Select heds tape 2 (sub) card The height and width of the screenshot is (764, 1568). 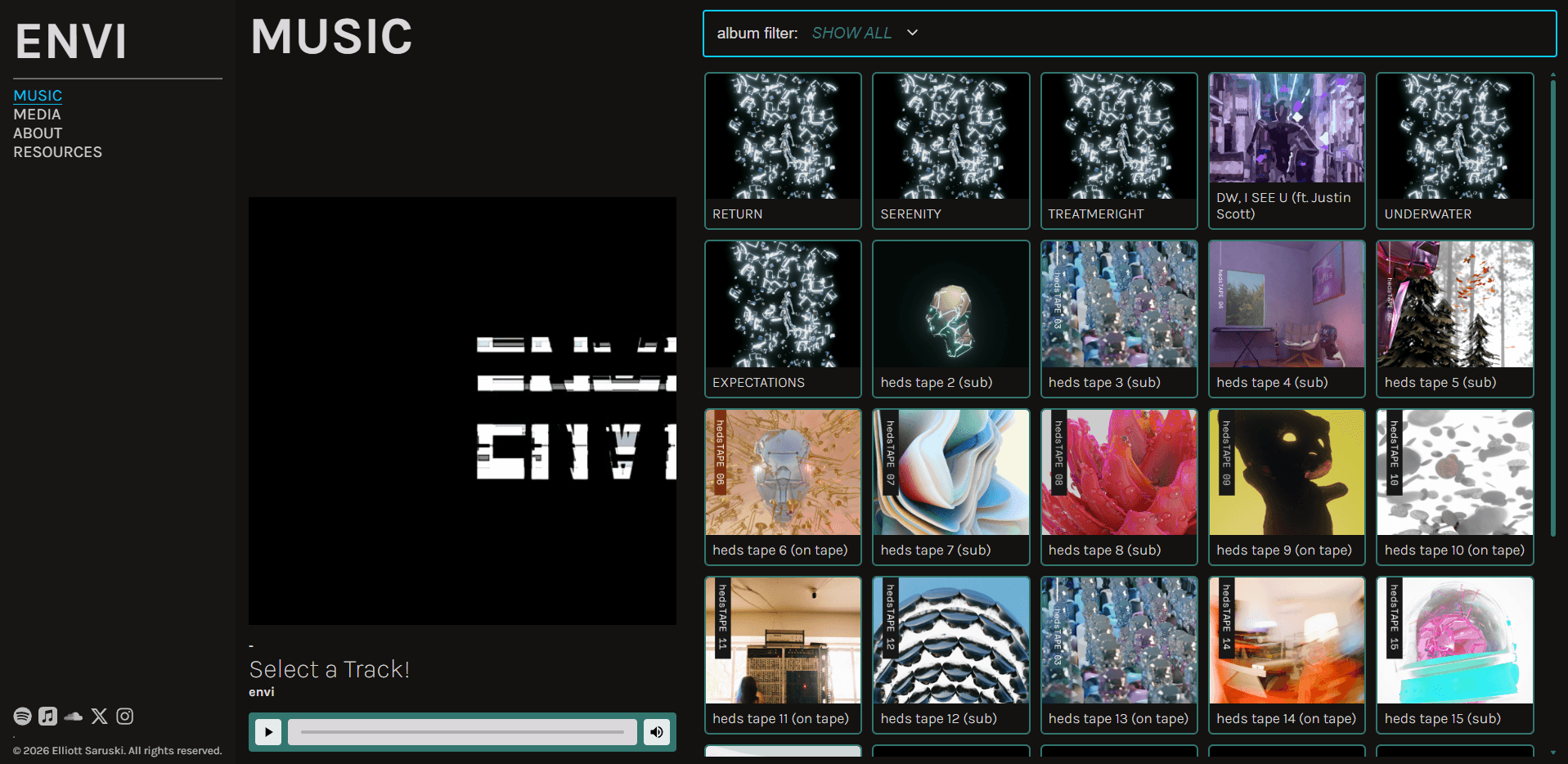pos(950,319)
